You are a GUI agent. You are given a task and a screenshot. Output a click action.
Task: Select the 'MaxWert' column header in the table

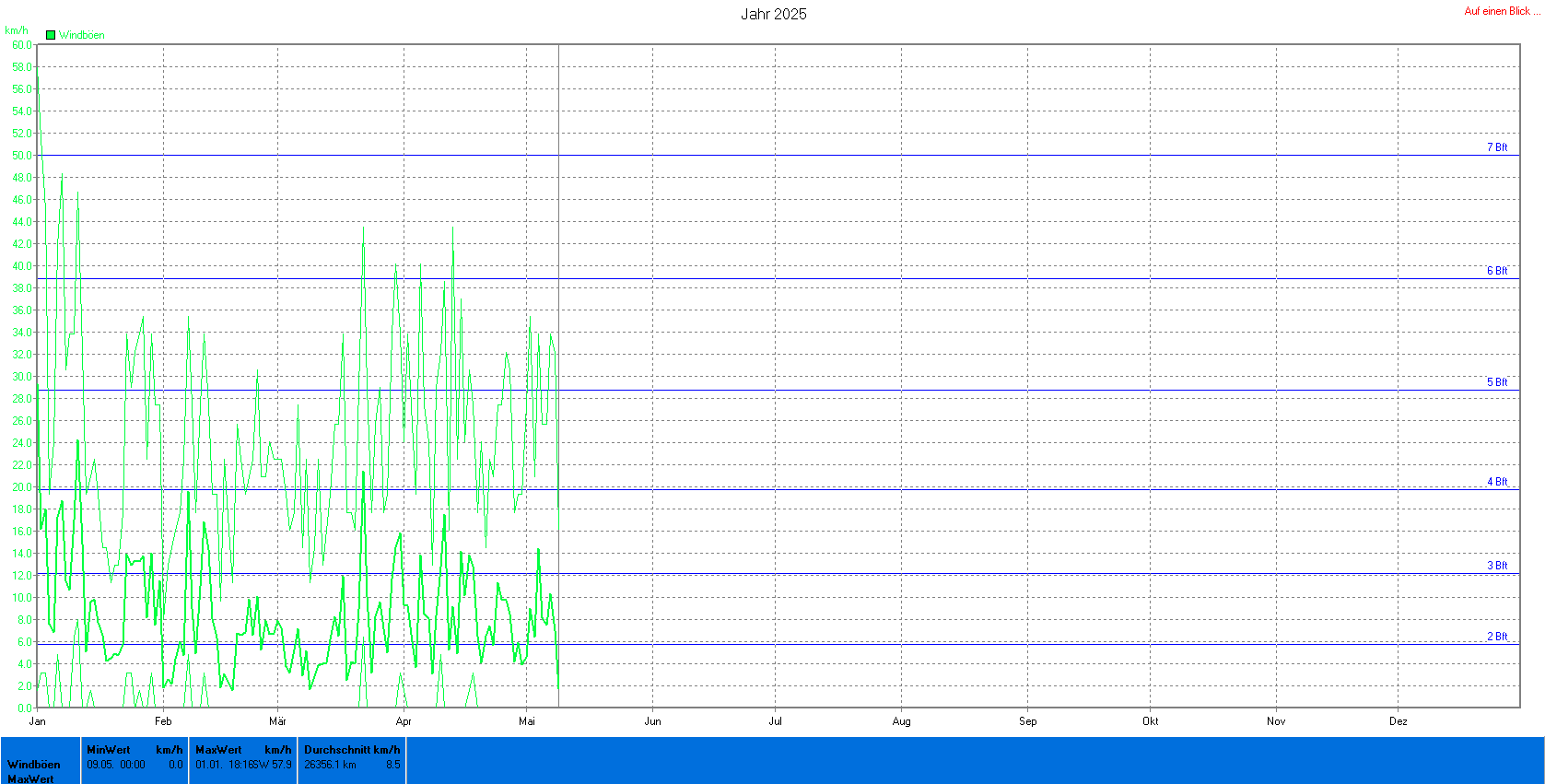pos(218,750)
